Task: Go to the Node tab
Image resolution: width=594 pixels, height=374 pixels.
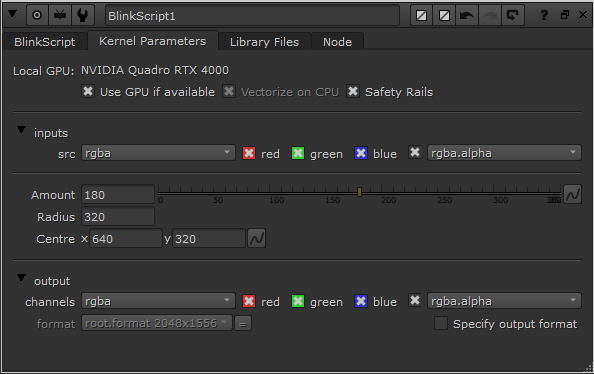Action: point(337,42)
